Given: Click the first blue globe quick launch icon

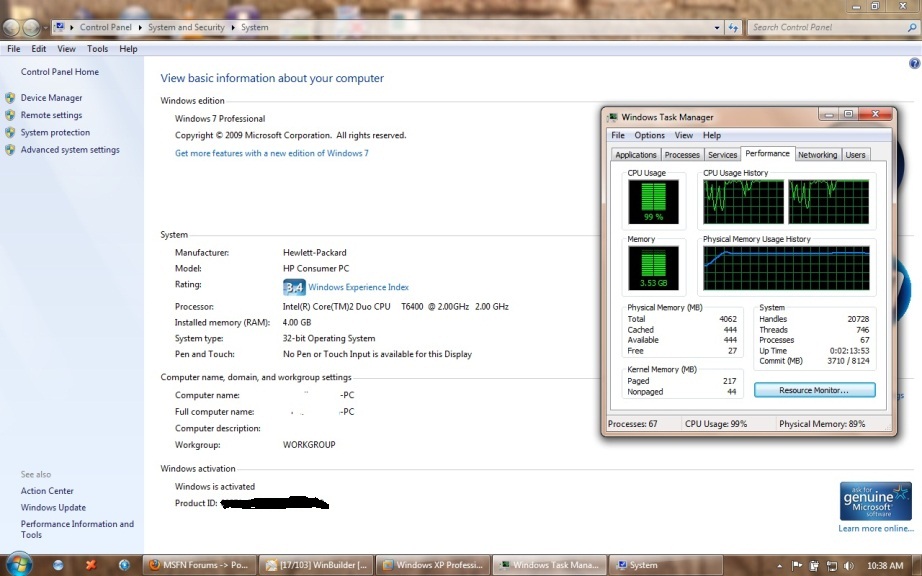Looking at the screenshot, I should click(58, 565).
